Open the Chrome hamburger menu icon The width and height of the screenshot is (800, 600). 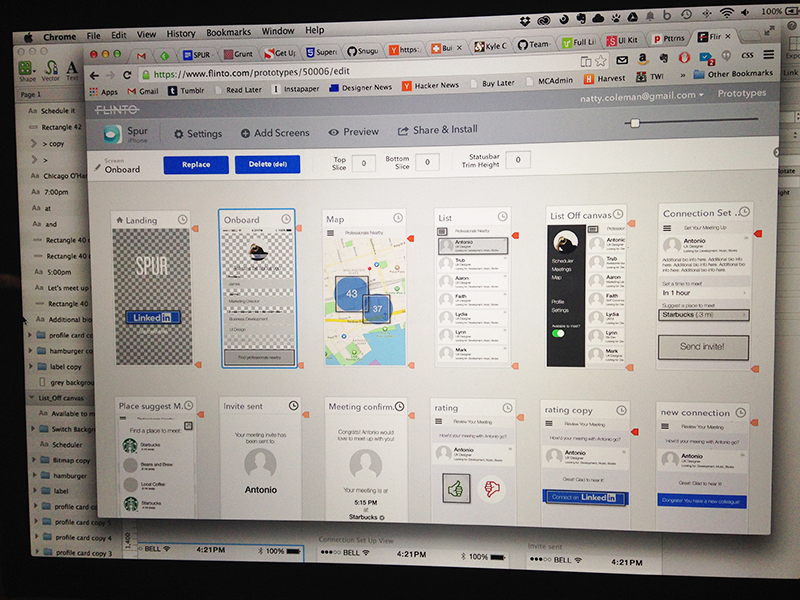coord(768,54)
